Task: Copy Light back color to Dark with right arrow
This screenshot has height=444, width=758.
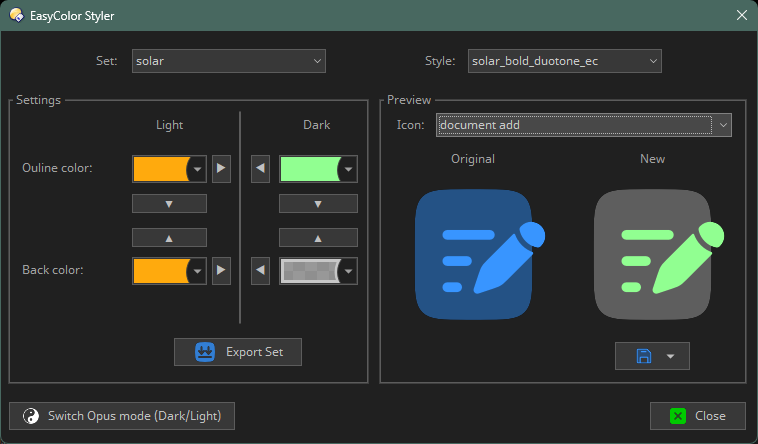Action: point(221,270)
